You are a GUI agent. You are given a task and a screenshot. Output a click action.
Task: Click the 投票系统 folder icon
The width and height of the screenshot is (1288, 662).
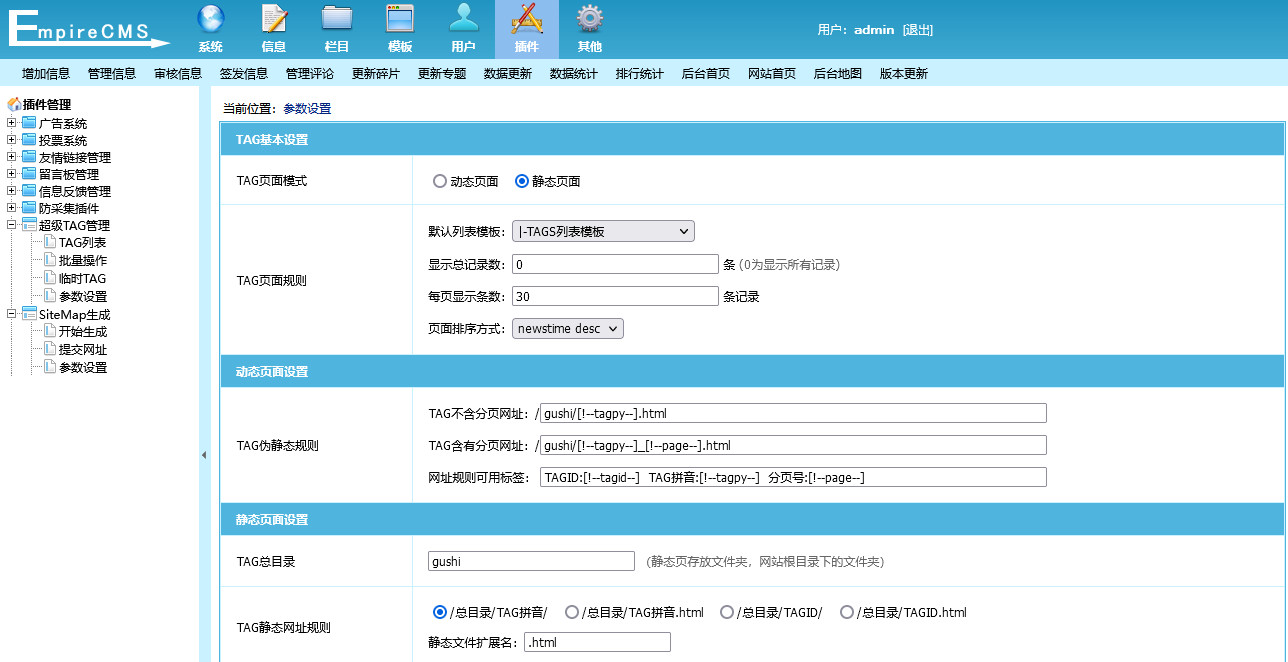pyautogui.click(x=29, y=140)
